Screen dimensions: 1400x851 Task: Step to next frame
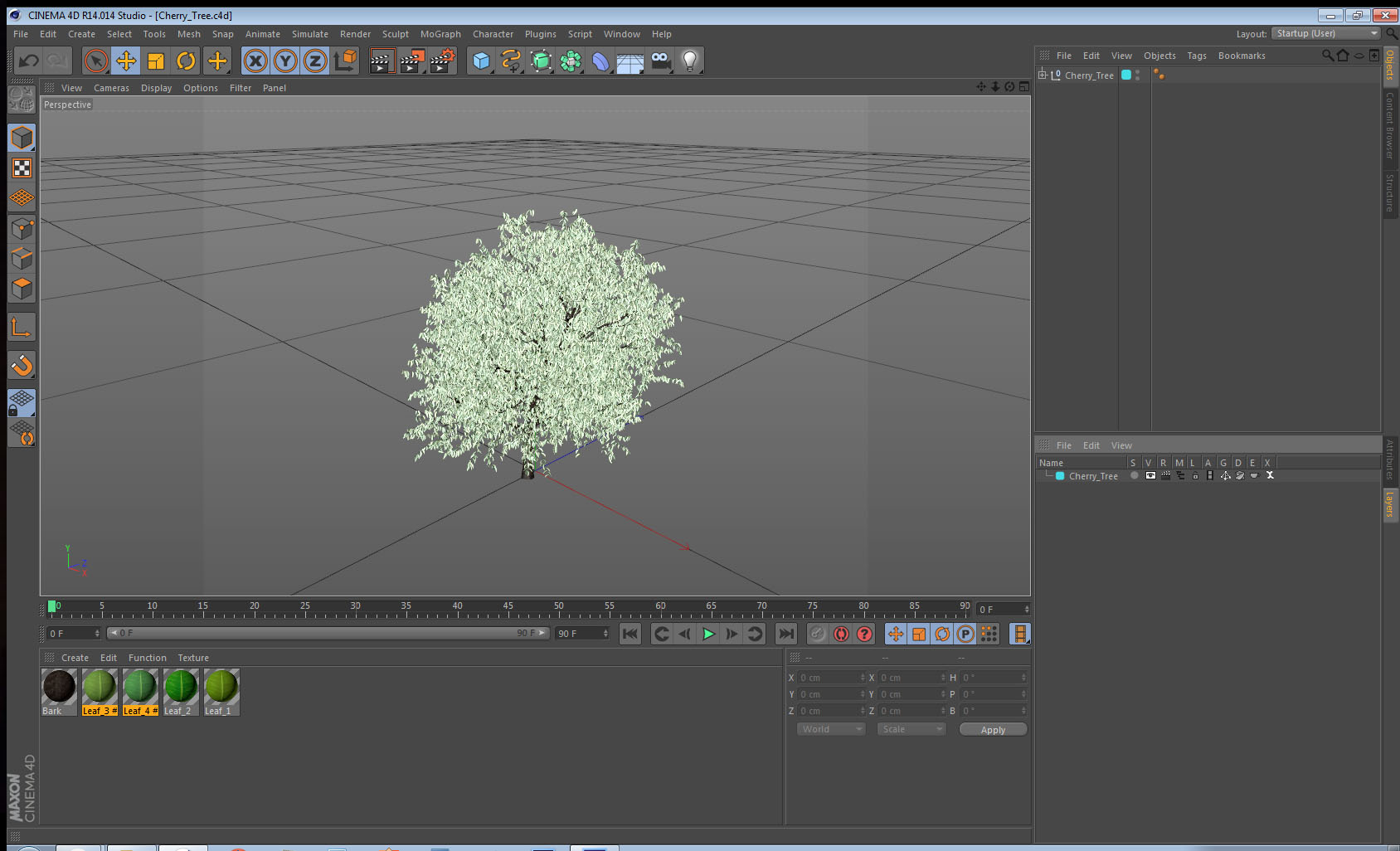pos(732,634)
